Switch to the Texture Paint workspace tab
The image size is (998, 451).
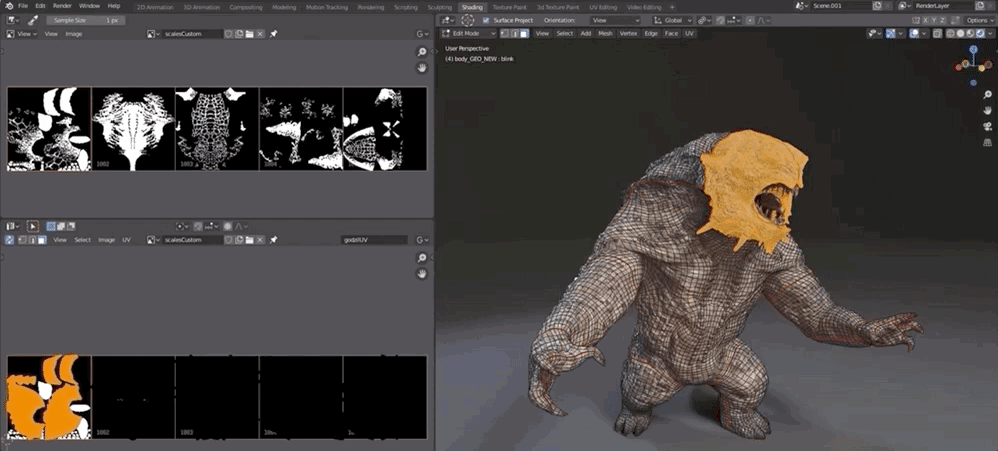tap(510, 6)
